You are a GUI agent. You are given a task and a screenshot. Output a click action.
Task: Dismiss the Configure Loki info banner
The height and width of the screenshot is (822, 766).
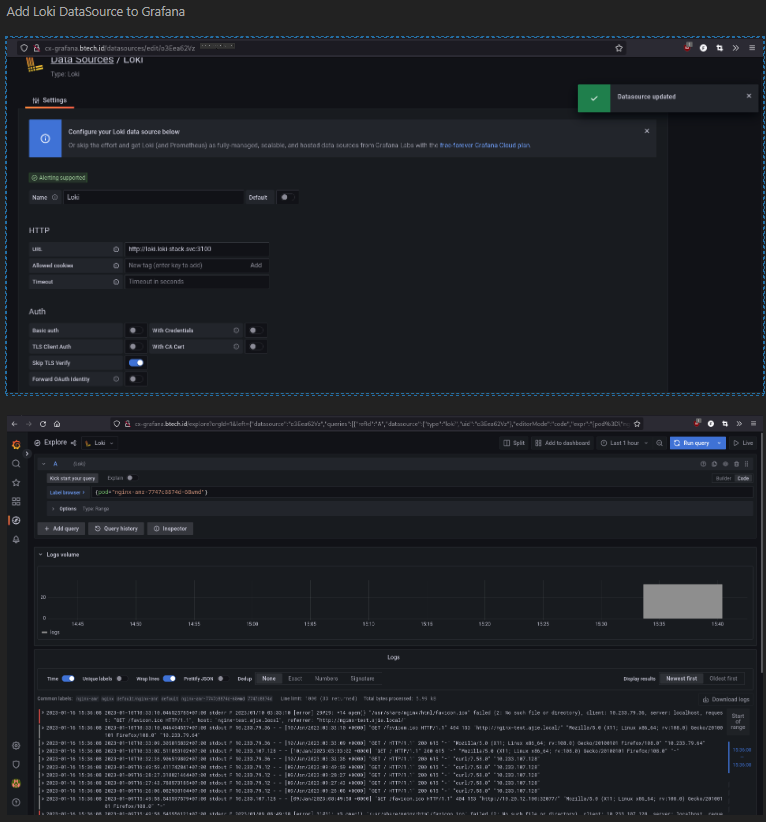click(646, 131)
